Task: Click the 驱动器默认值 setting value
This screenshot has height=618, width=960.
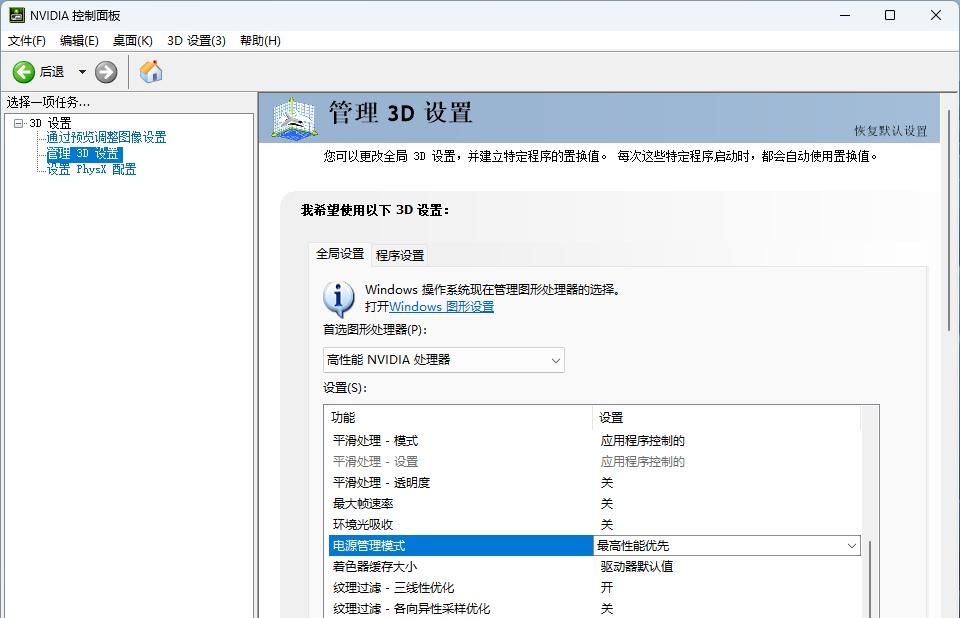Action: point(637,567)
